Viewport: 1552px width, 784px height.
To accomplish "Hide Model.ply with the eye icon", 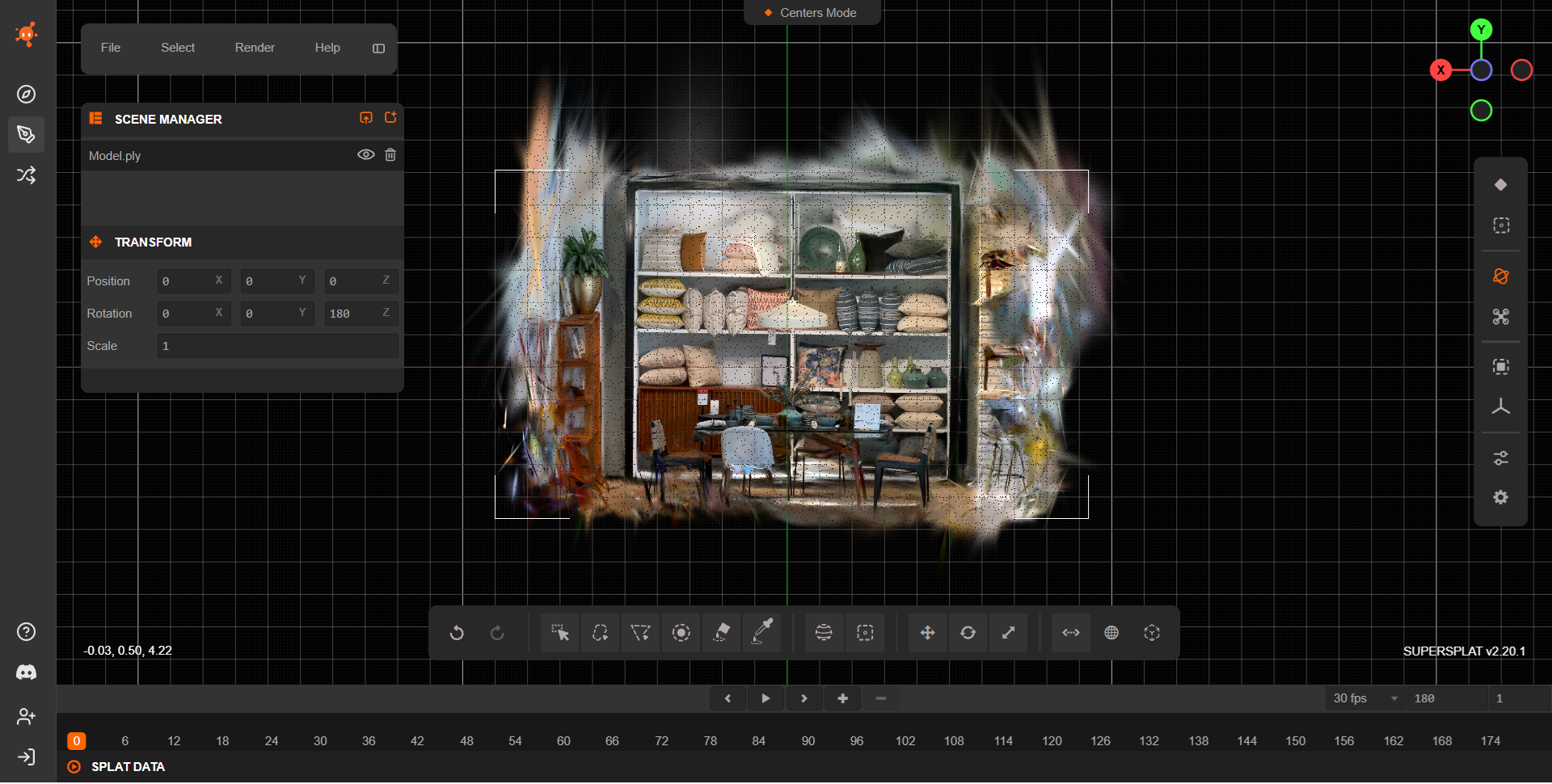I will click(x=366, y=155).
